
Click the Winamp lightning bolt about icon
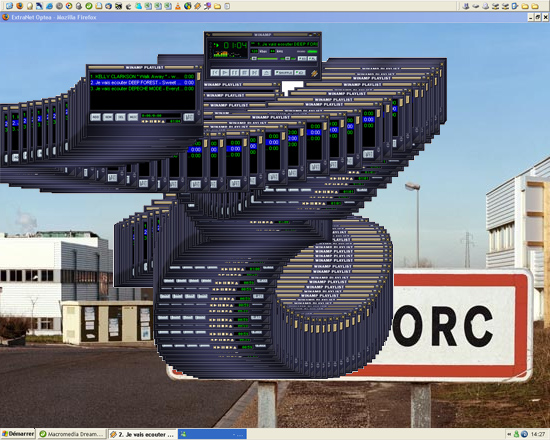[314, 73]
